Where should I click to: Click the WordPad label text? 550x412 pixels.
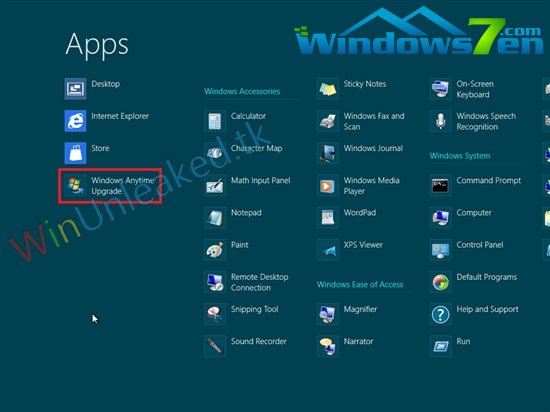point(360,213)
